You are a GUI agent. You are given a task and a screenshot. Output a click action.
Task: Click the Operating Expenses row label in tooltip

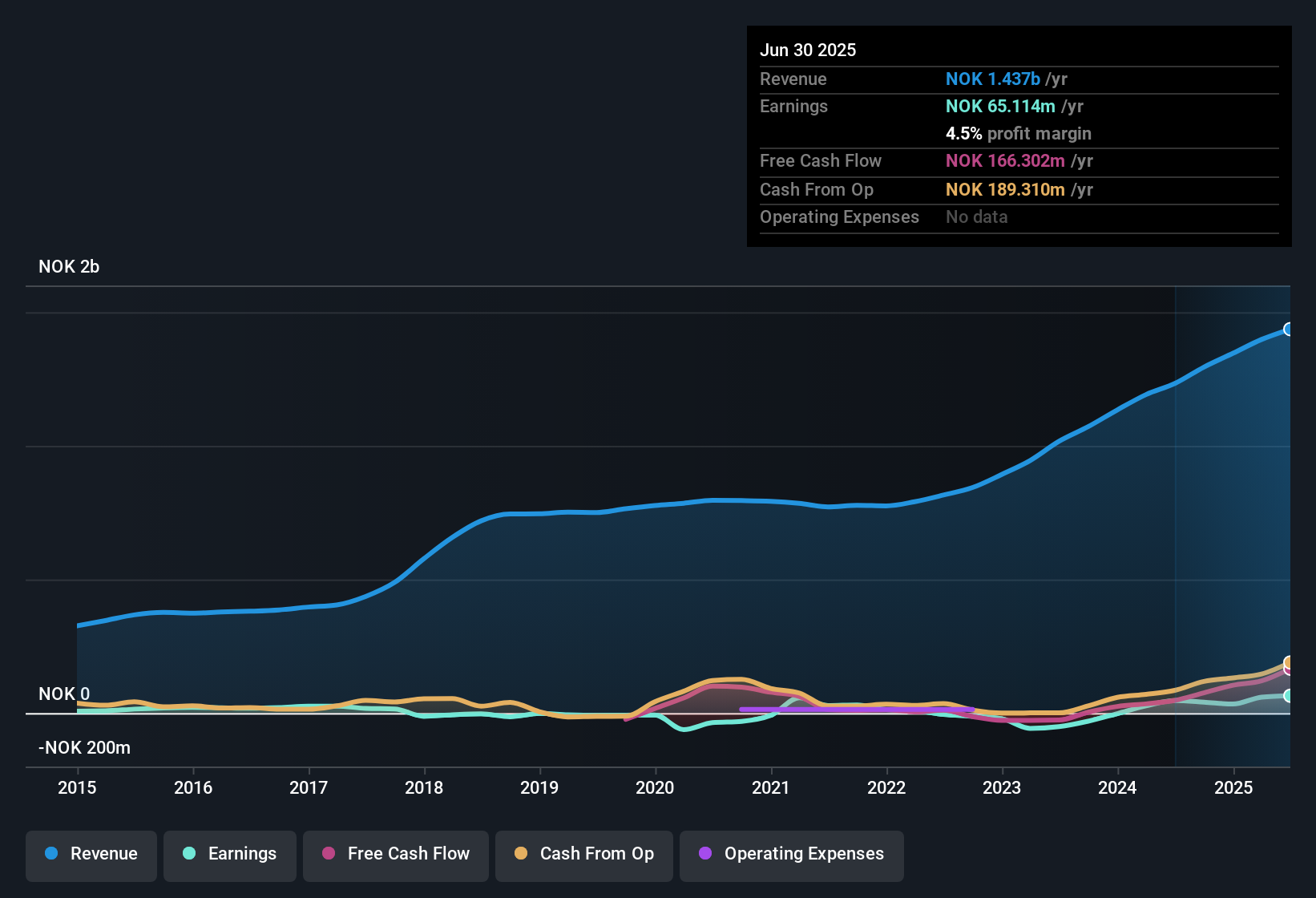[x=839, y=216]
